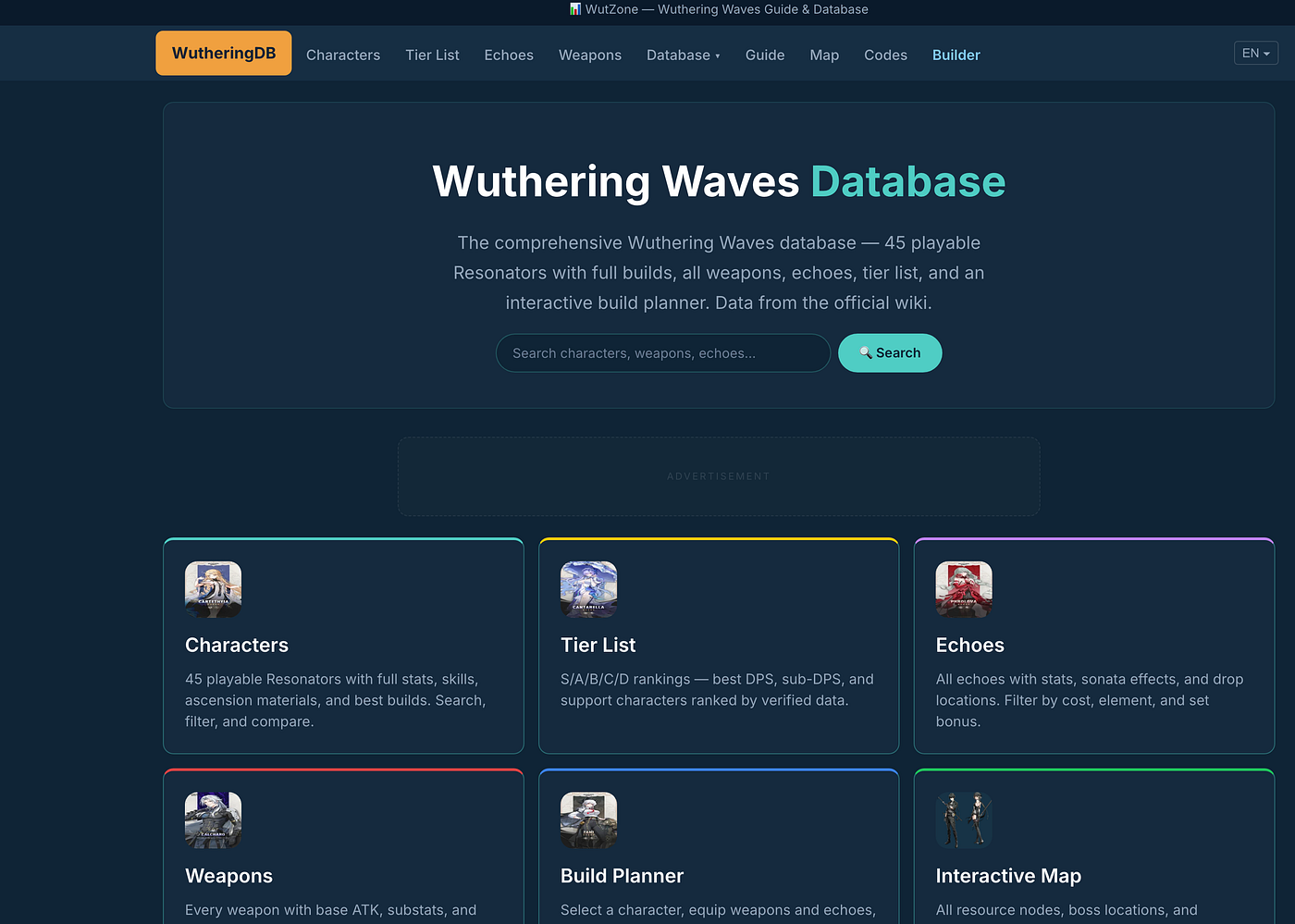Click the S/A/B/C/D rankings description text

coord(717,690)
